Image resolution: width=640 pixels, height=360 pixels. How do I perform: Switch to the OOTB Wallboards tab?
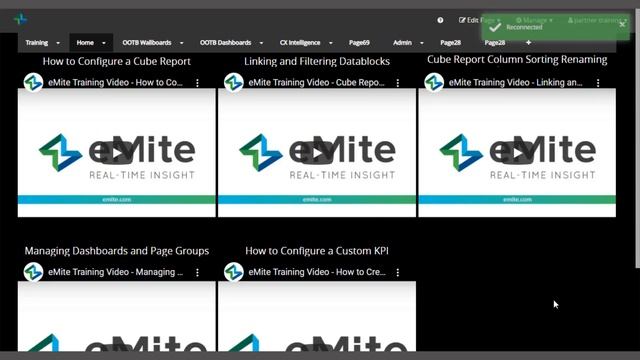click(x=147, y=42)
